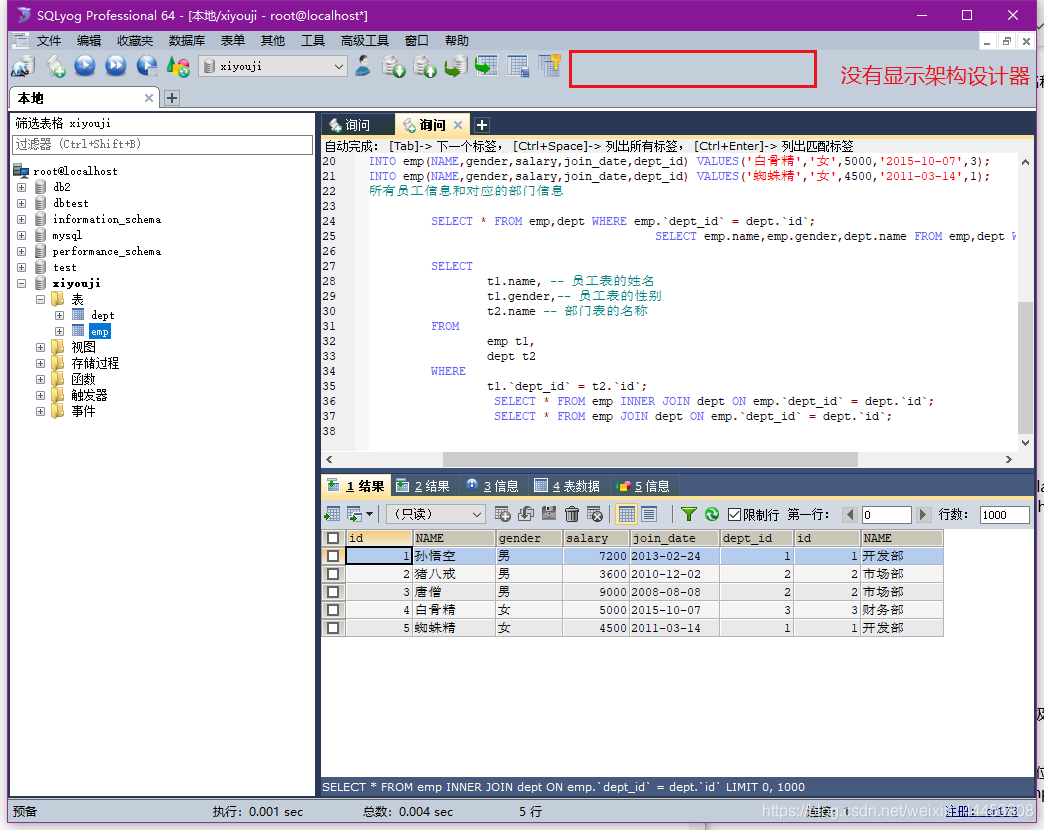Check the row checkbox for 唐僧
The image size is (1044, 830).
tap(333, 592)
